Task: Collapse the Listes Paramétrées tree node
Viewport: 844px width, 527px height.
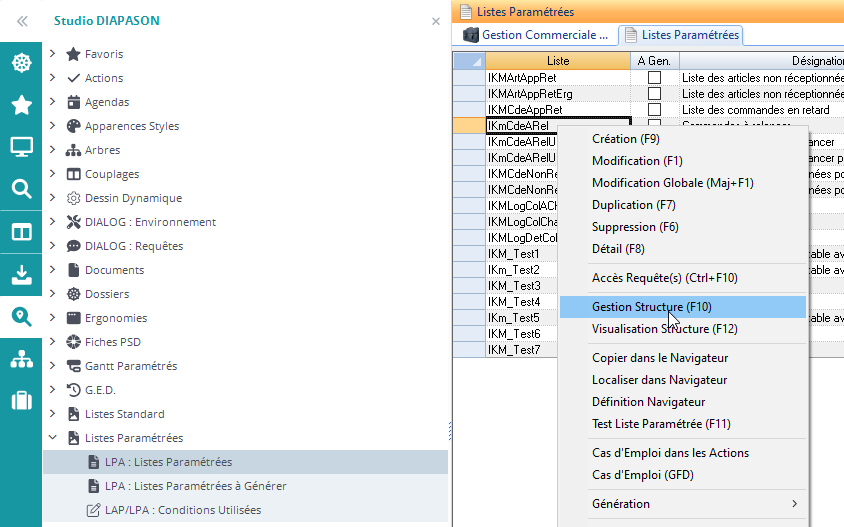Action: pos(52,438)
